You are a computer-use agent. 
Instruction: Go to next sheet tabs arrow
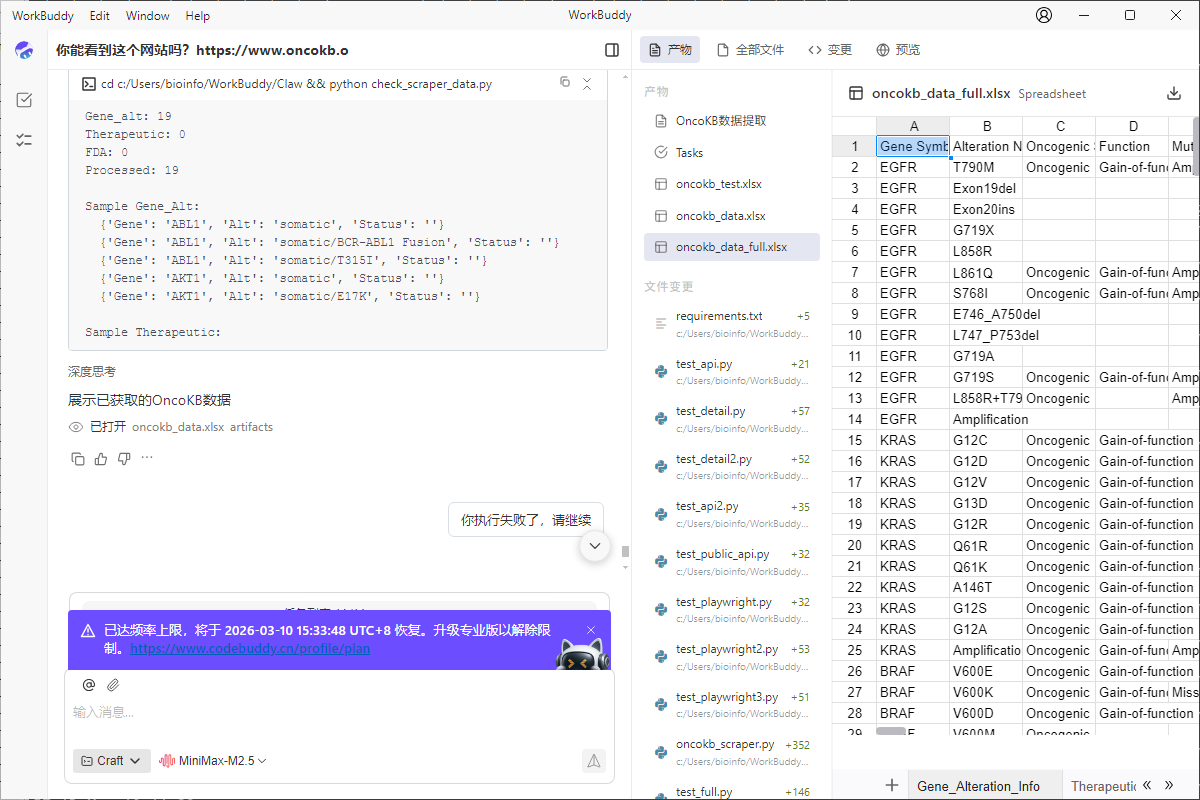click(x=1169, y=785)
